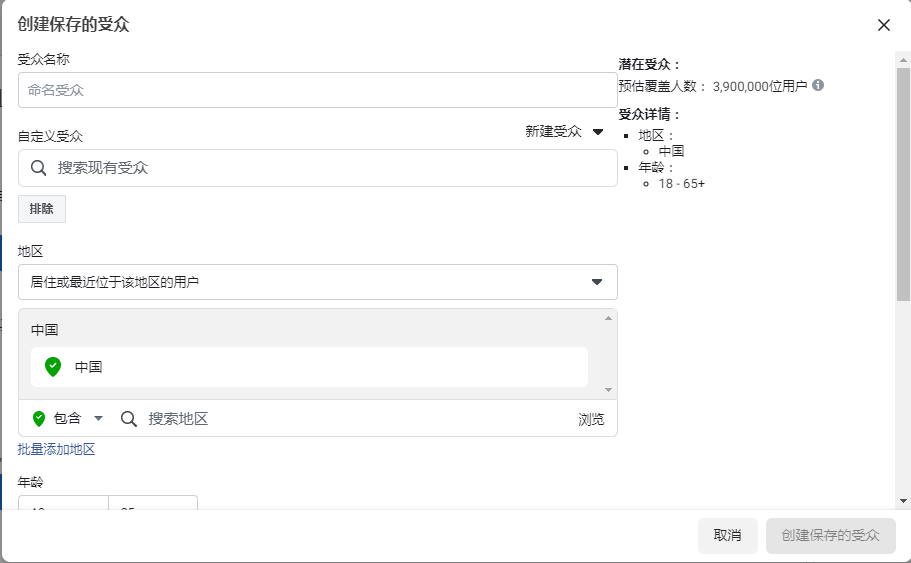This screenshot has width=911, height=563.
Task: Click the magnifier icon beside 搜索地区
Action: 129,418
